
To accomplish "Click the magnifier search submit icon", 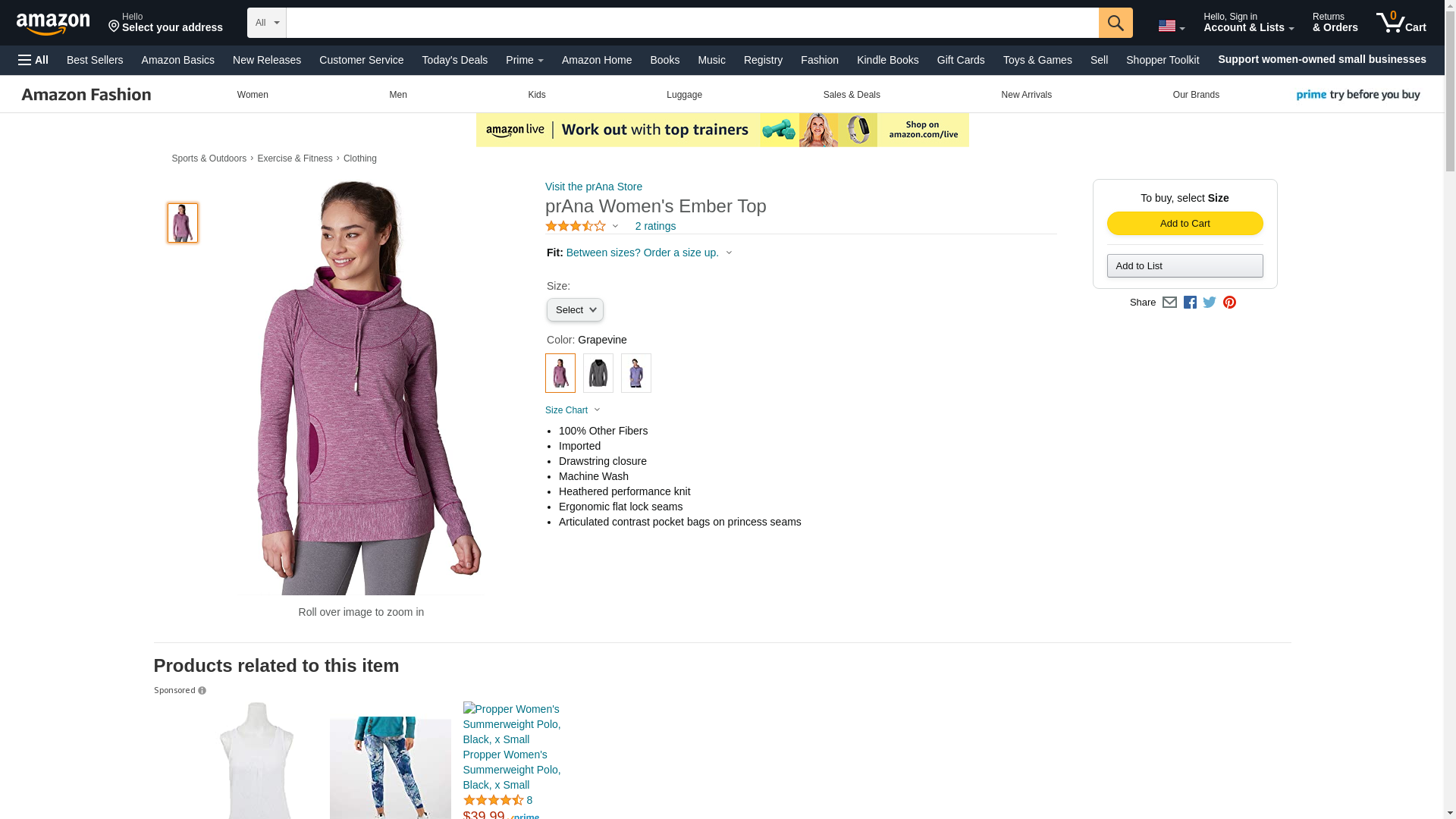I will (x=1115, y=23).
